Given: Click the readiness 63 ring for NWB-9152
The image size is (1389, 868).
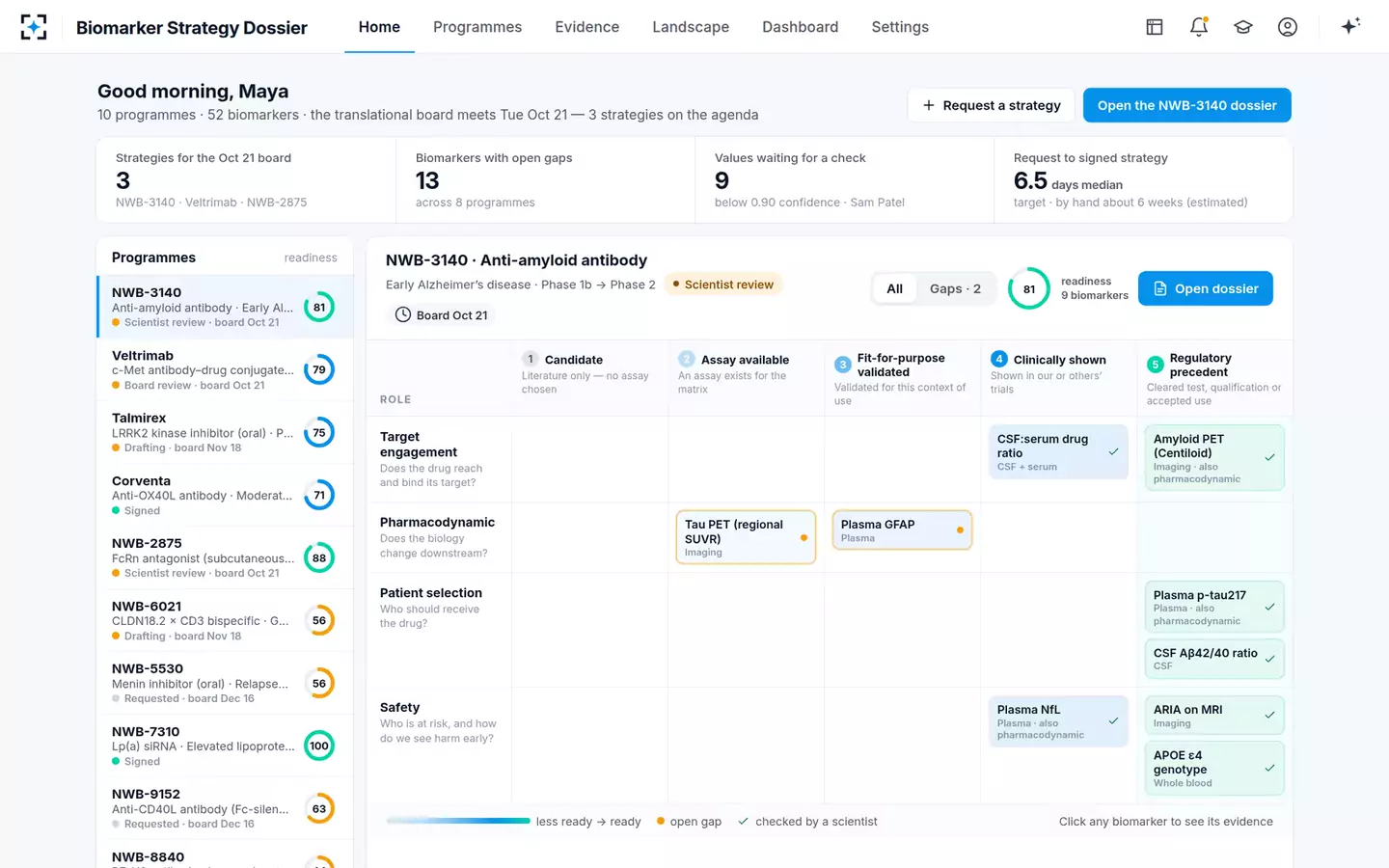Looking at the screenshot, I should 319,809.
